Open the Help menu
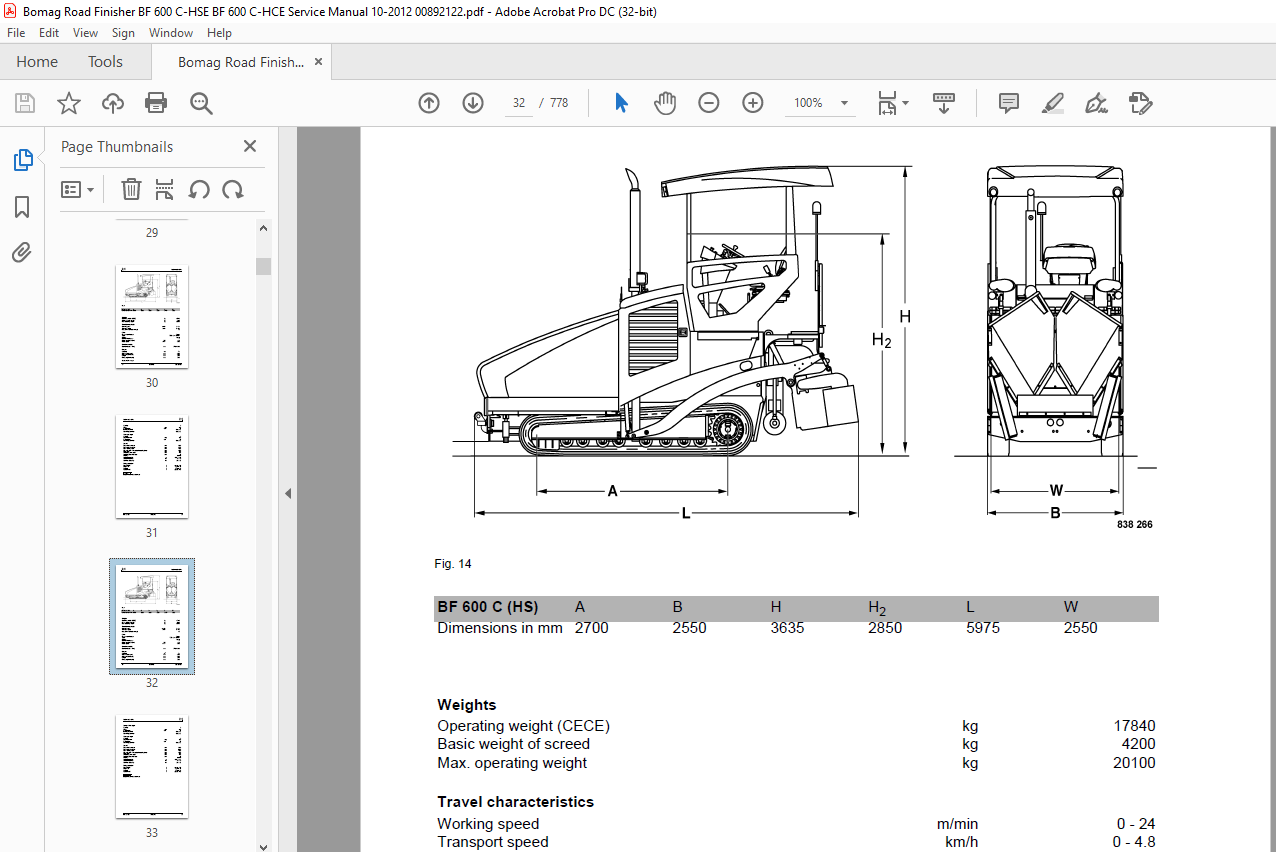1276x852 pixels. click(x=219, y=33)
